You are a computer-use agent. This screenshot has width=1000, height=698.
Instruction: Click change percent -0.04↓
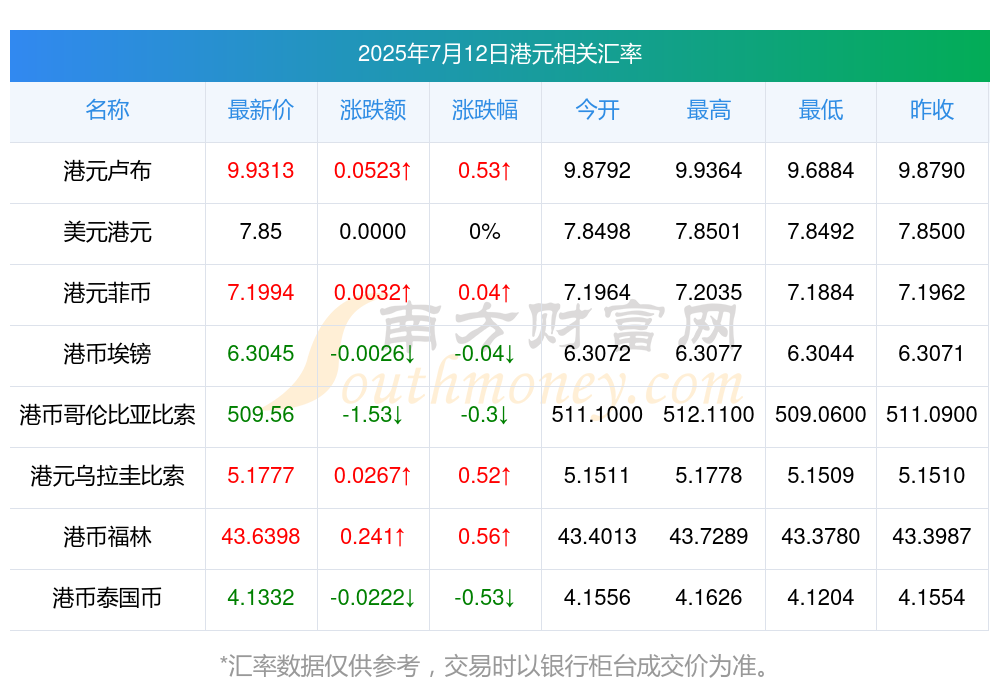click(485, 353)
